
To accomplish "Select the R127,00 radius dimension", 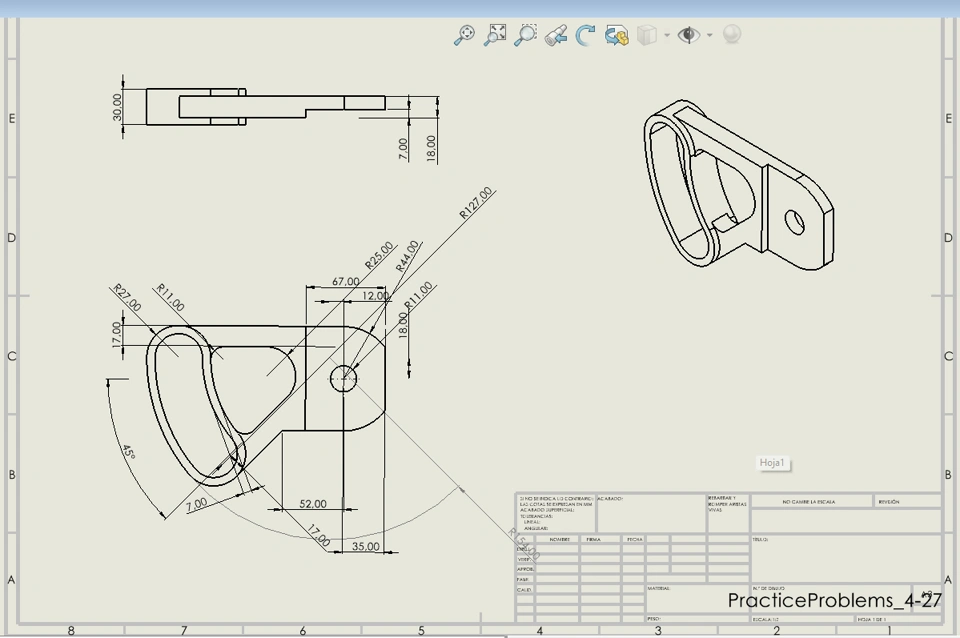I will click(x=476, y=203).
